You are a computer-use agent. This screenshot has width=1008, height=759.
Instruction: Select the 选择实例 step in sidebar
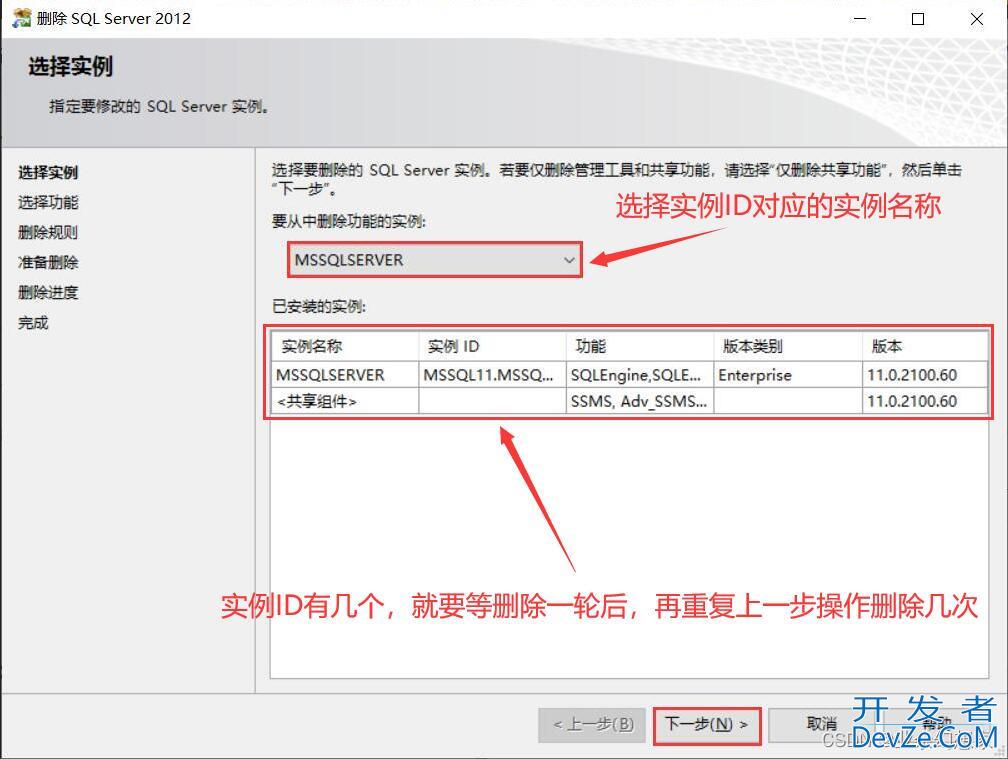click(48, 172)
